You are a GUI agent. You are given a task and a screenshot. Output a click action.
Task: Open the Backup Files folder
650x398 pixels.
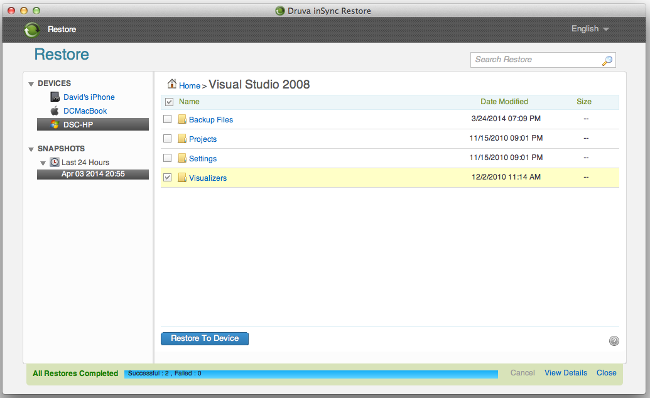pos(211,120)
